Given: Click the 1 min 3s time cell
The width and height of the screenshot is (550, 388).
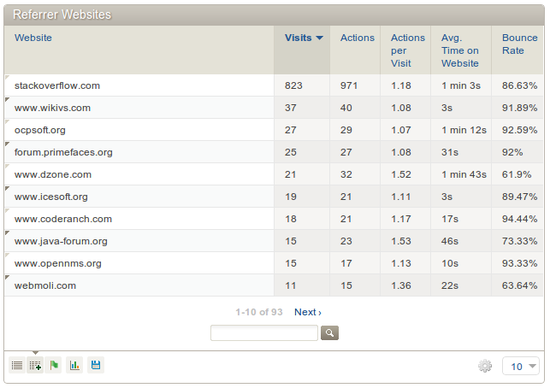Looking at the screenshot, I should pos(461,86).
